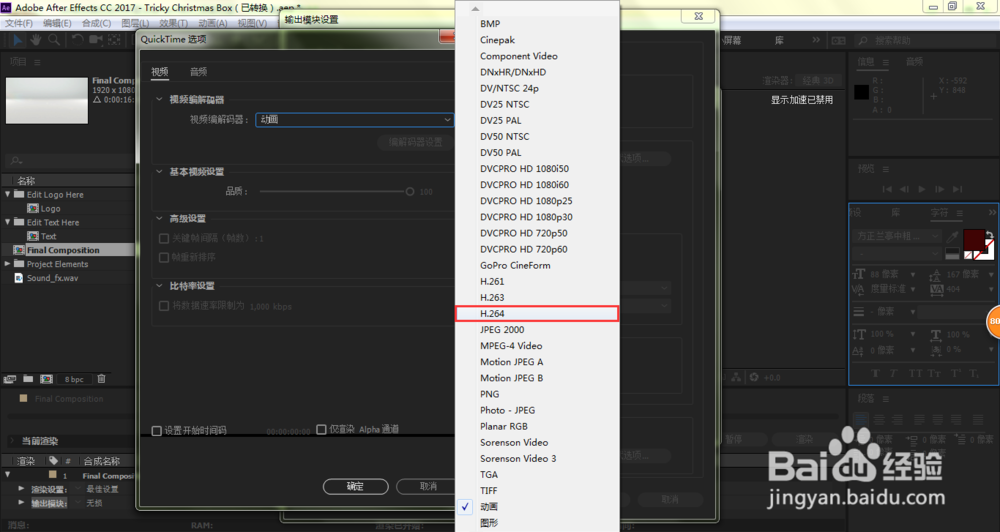
Task: Click the Small Caps Tt icon
Action: click(934, 373)
